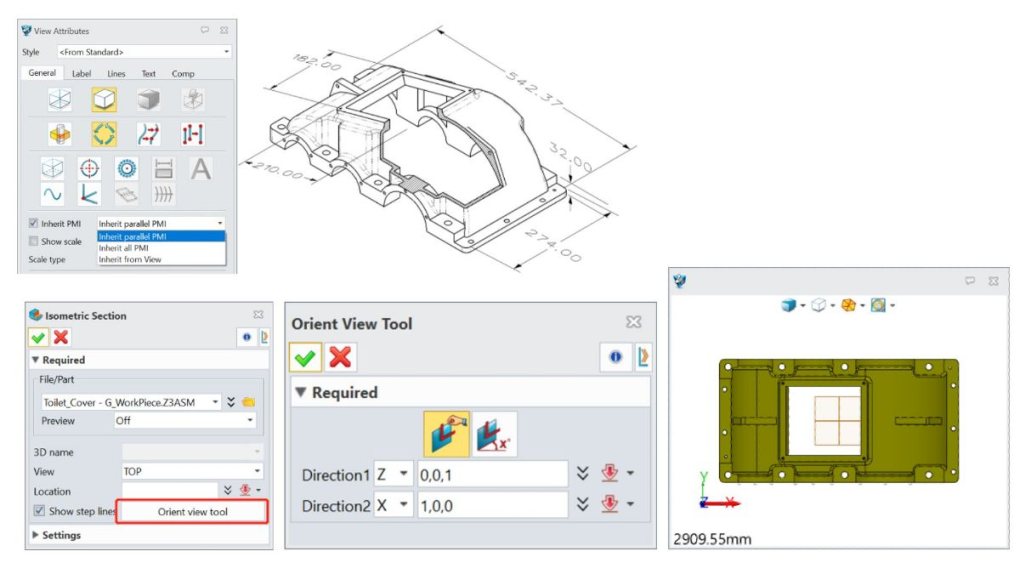The image size is (1020, 574).
Task: Confirm Orient View Tool with green checkmark
Action: click(305, 357)
